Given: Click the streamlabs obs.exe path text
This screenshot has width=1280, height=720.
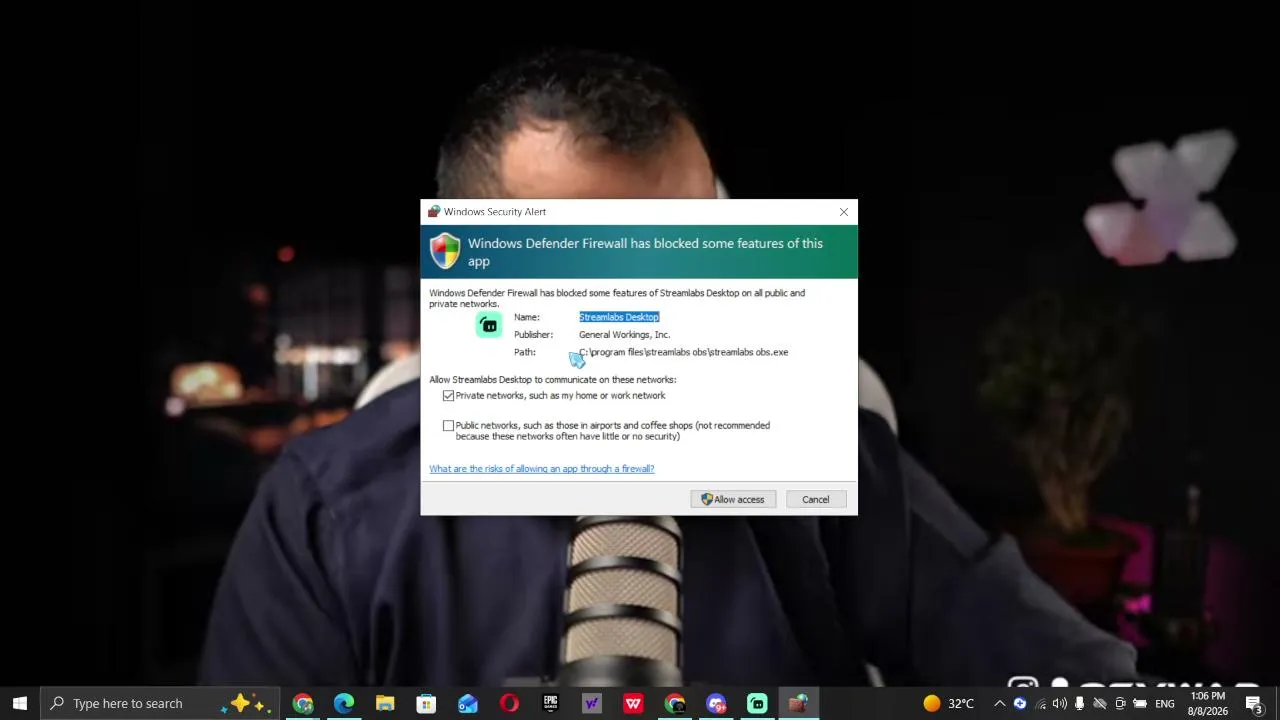Looking at the screenshot, I should 684,352.
